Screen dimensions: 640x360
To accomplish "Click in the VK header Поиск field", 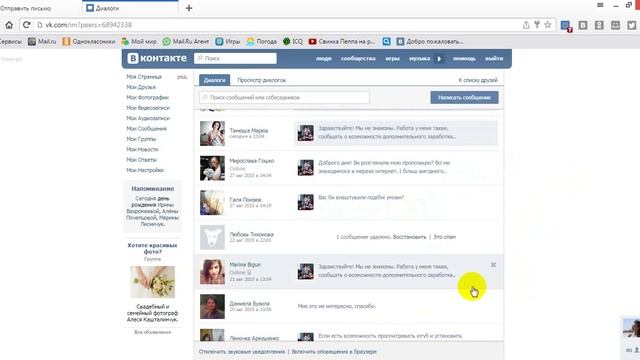I will point(236,58).
